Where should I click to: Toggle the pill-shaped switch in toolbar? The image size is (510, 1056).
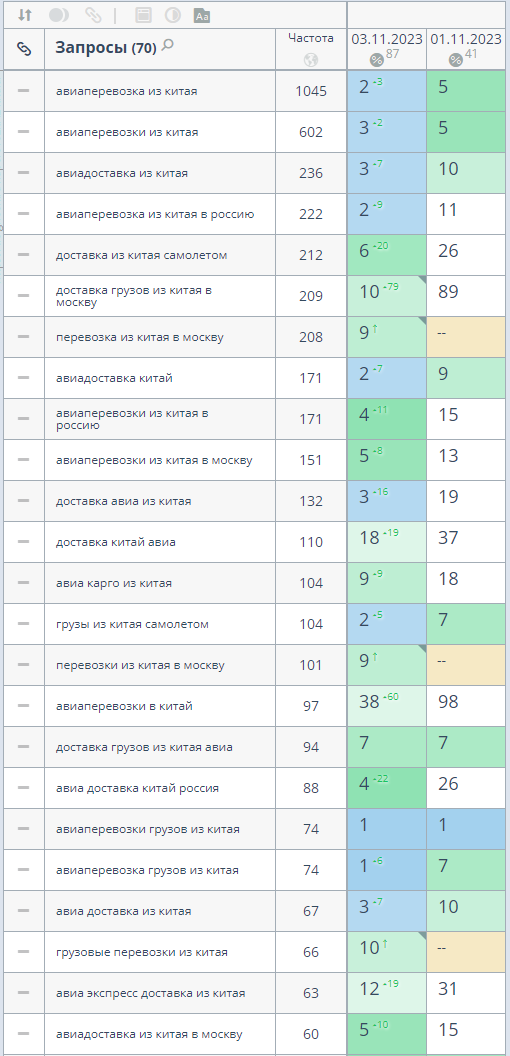59,15
